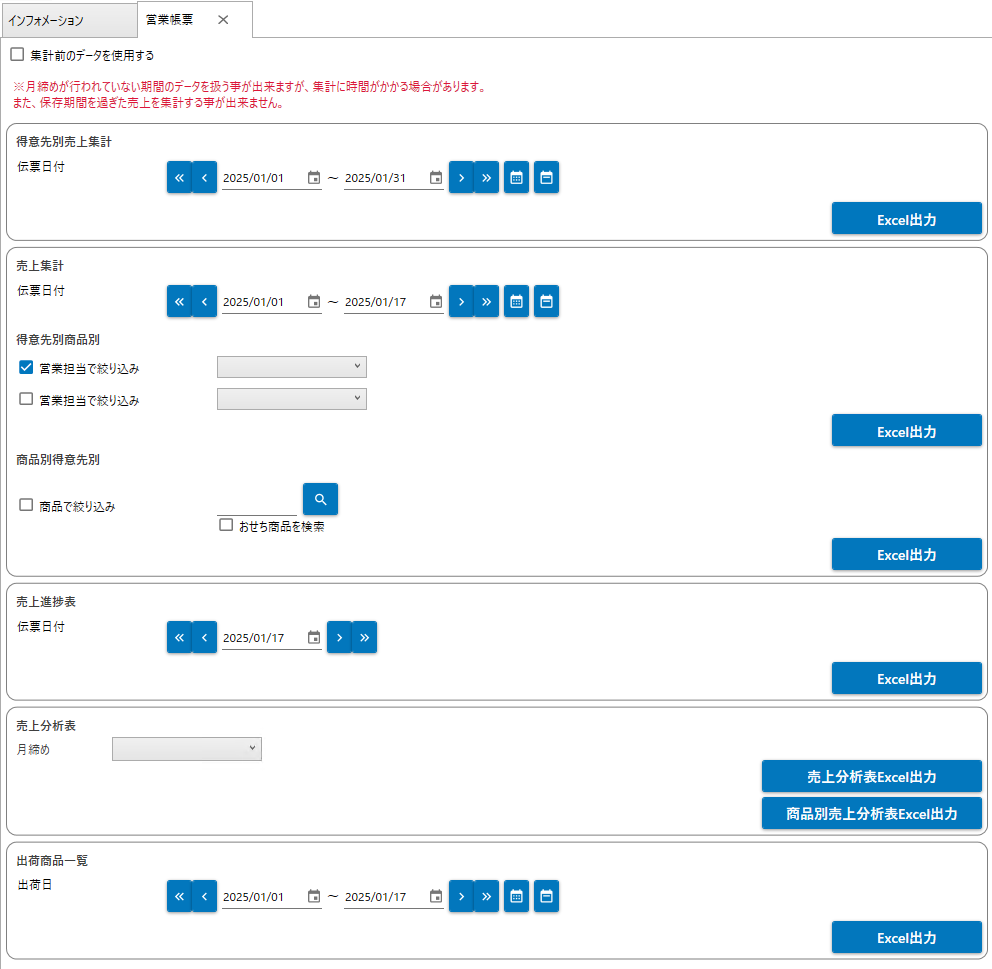This screenshot has width=992, height=969.
Task: Focus 売上集計 end date field 2025/01/17
Action: [385, 302]
